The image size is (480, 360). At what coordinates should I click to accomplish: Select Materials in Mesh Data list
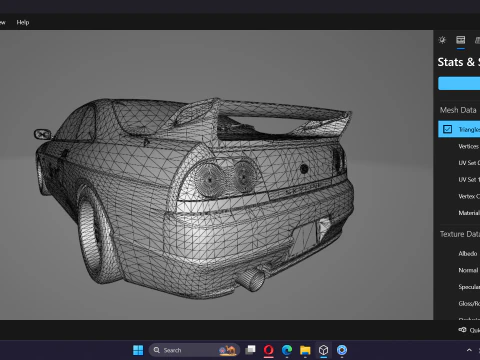[x=469, y=213]
